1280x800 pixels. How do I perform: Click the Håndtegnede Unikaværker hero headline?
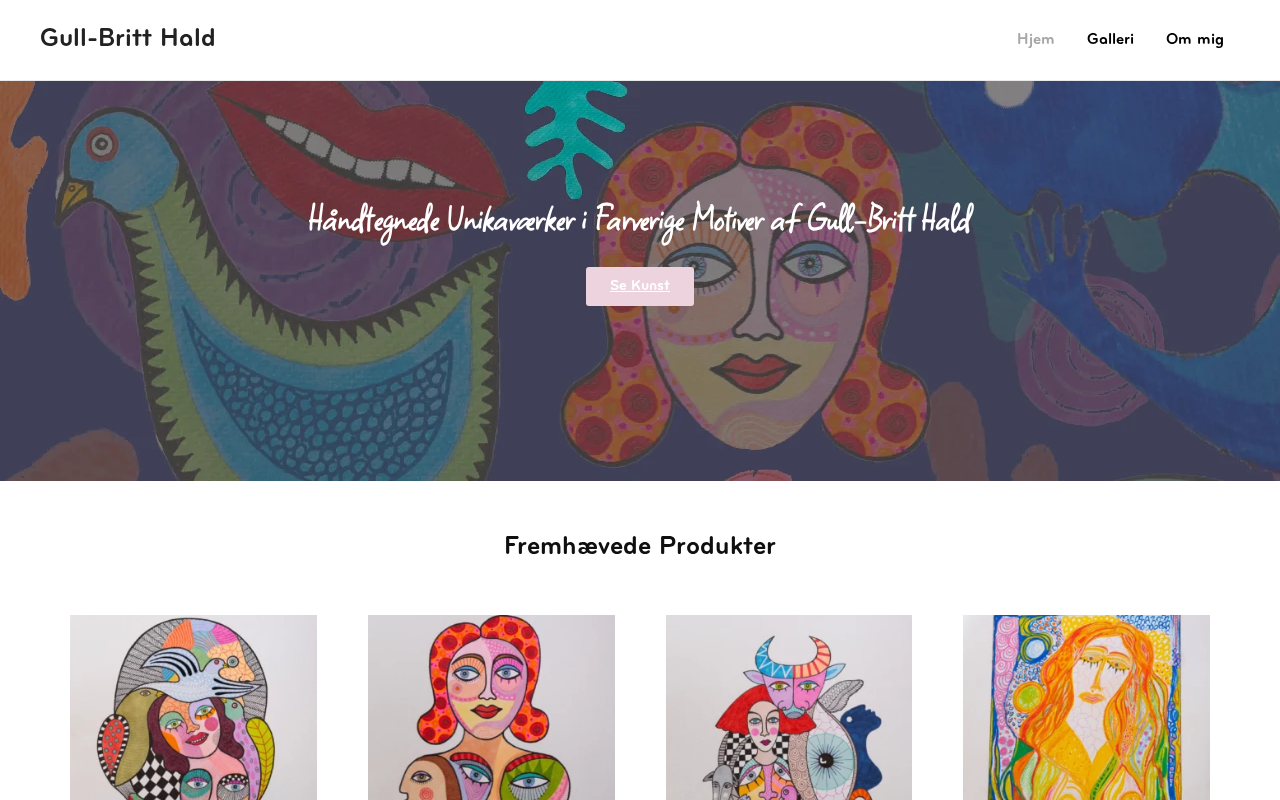tap(640, 220)
